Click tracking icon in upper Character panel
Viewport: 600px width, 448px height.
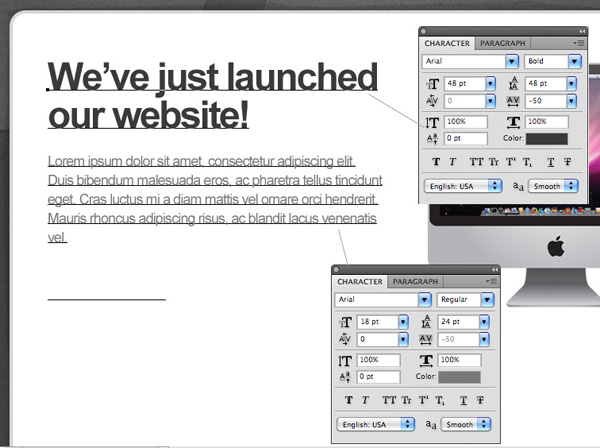coord(513,101)
